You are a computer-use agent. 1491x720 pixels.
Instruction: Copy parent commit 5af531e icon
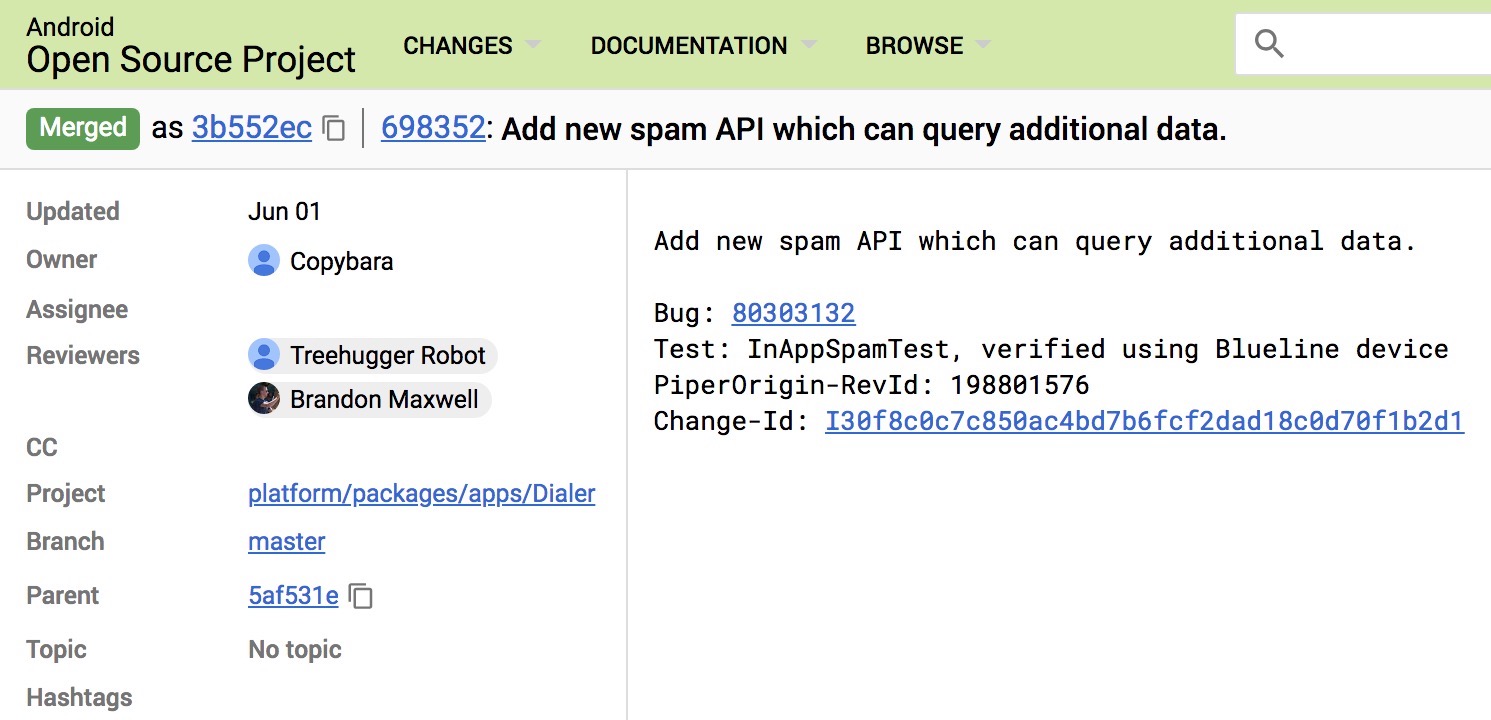point(361,597)
